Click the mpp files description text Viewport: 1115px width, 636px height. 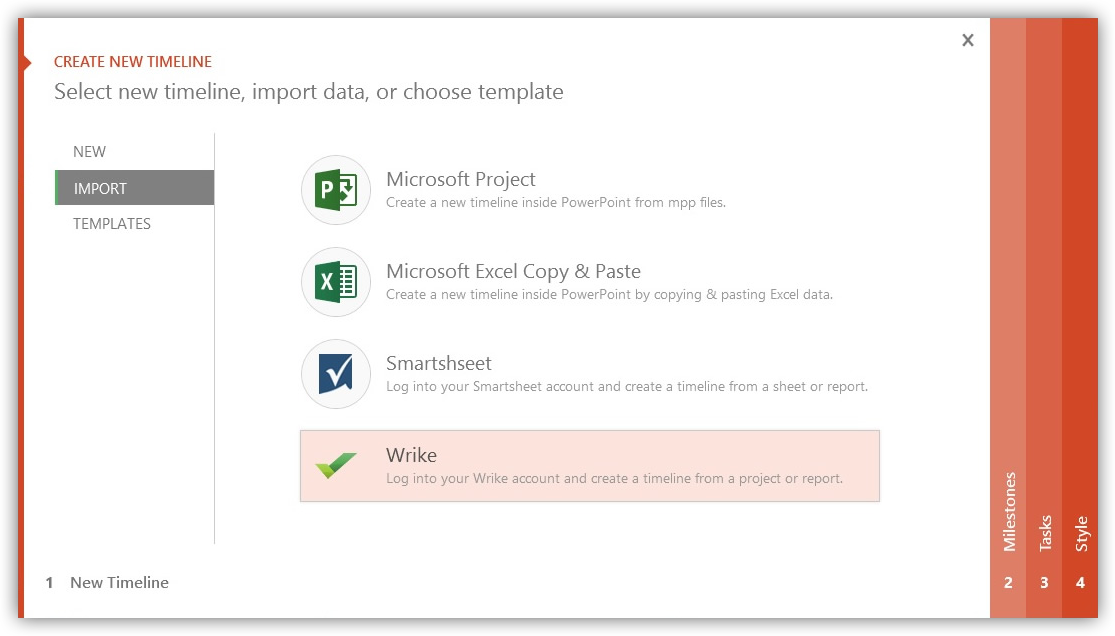(x=556, y=203)
